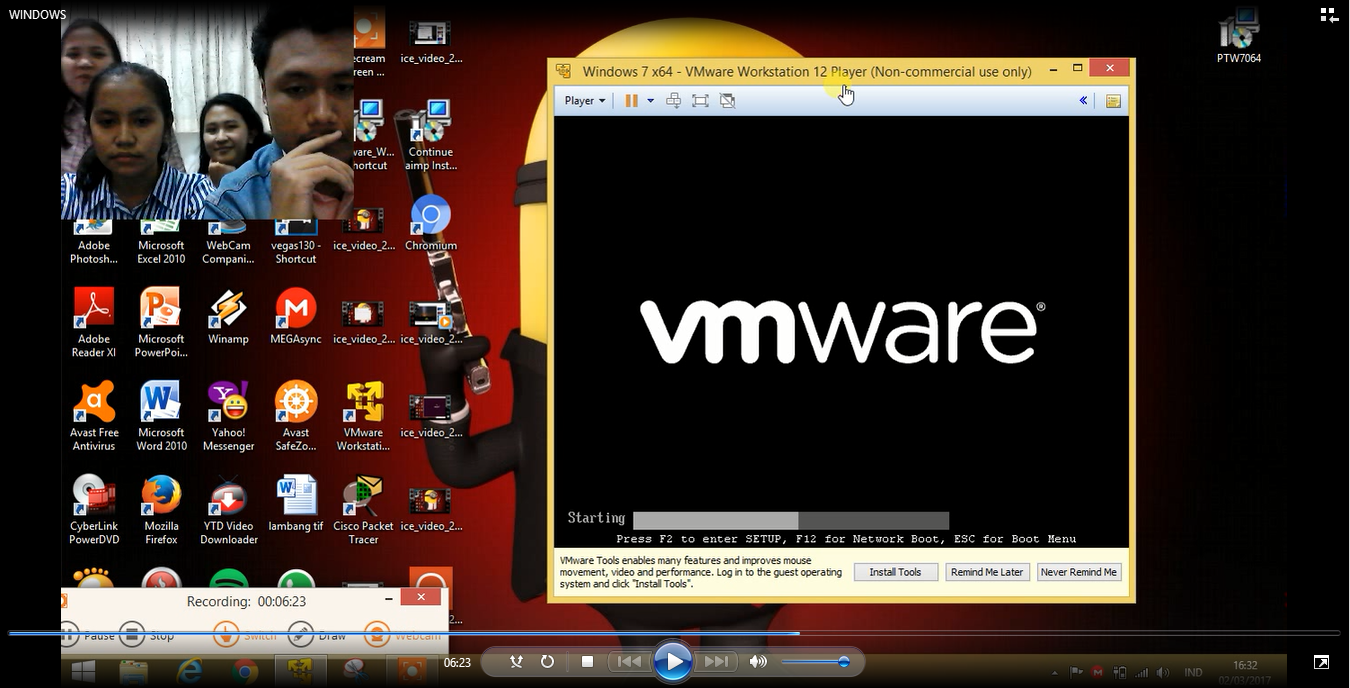Stop video playback in the media player
Image resolution: width=1350 pixels, height=688 pixels.
[588, 662]
